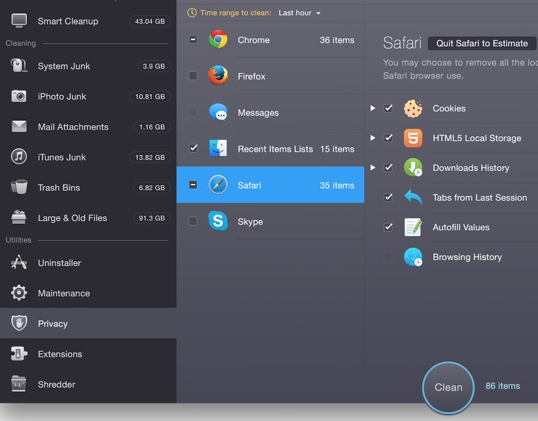This screenshot has height=421, width=538.
Task: Click the Uninstaller icon
Action: (19, 262)
